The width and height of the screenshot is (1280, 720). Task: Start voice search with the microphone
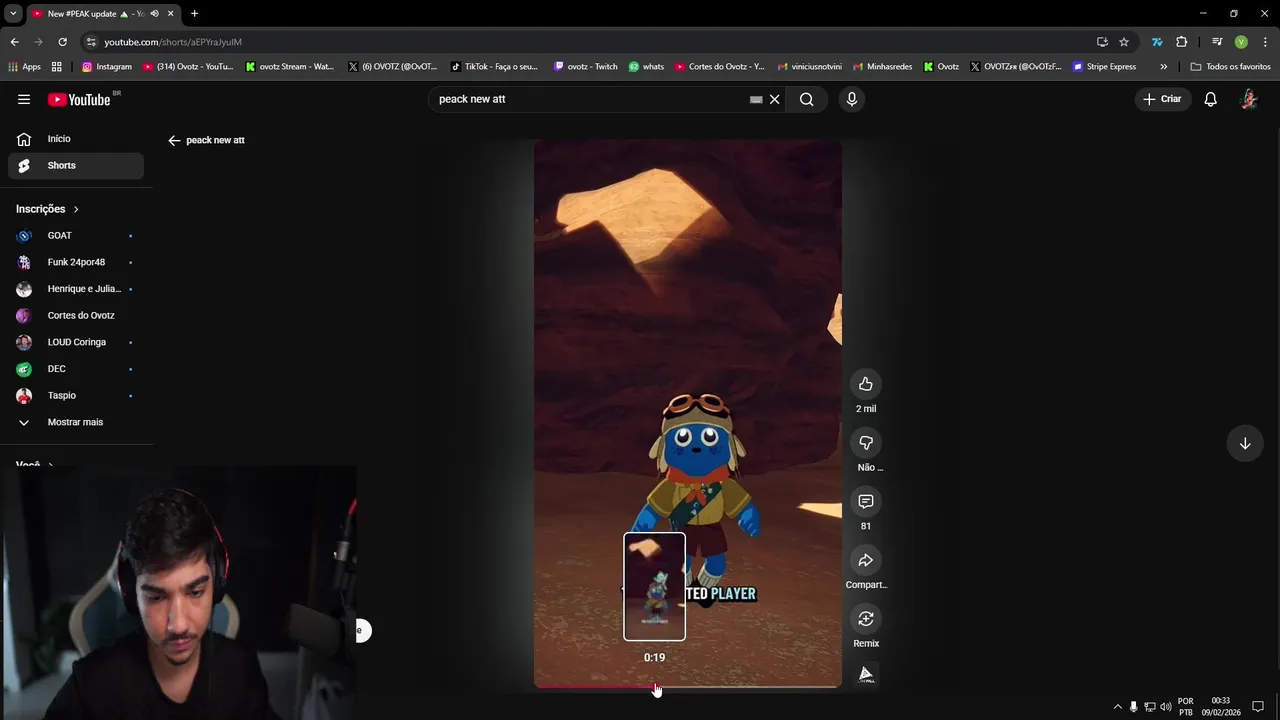(x=851, y=99)
